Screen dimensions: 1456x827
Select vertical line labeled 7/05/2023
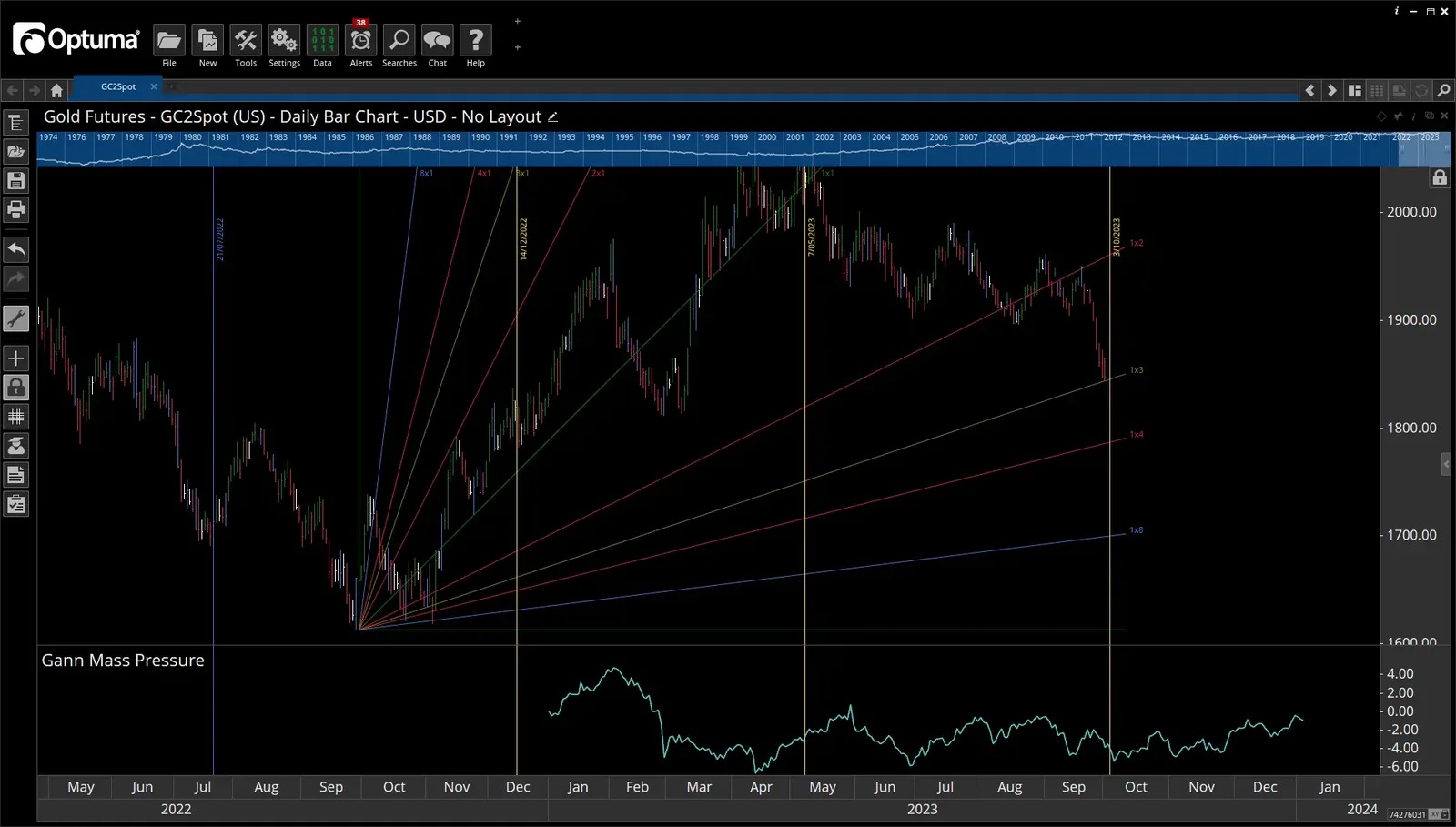pyautogui.click(x=811, y=237)
